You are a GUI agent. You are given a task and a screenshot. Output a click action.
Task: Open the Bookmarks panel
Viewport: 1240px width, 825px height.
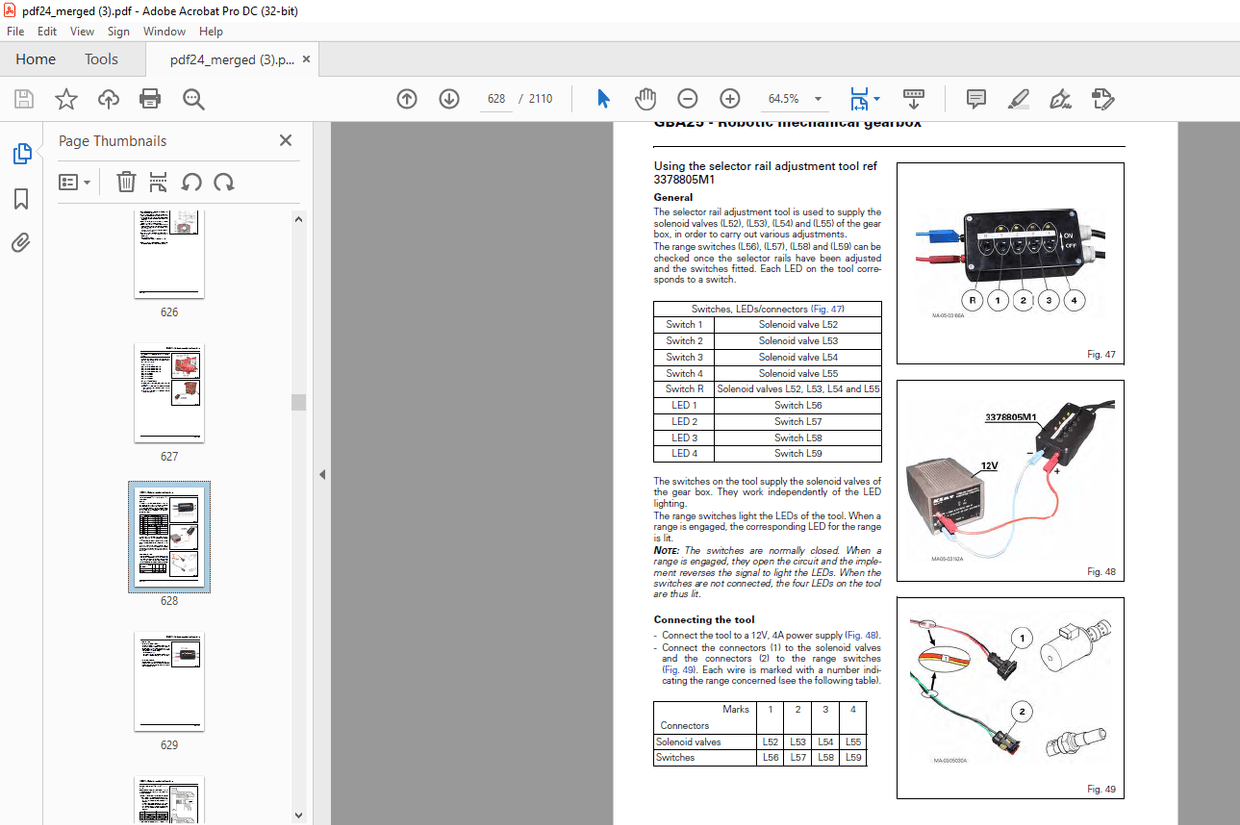click(x=20, y=199)
